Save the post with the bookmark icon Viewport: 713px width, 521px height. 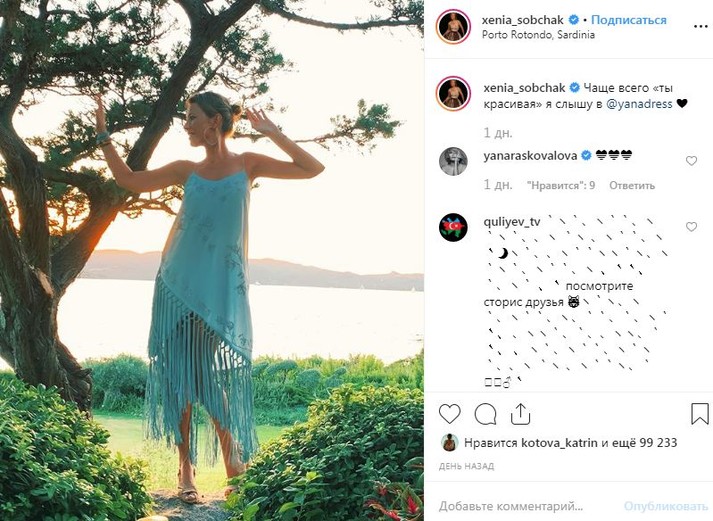[699, 413]
